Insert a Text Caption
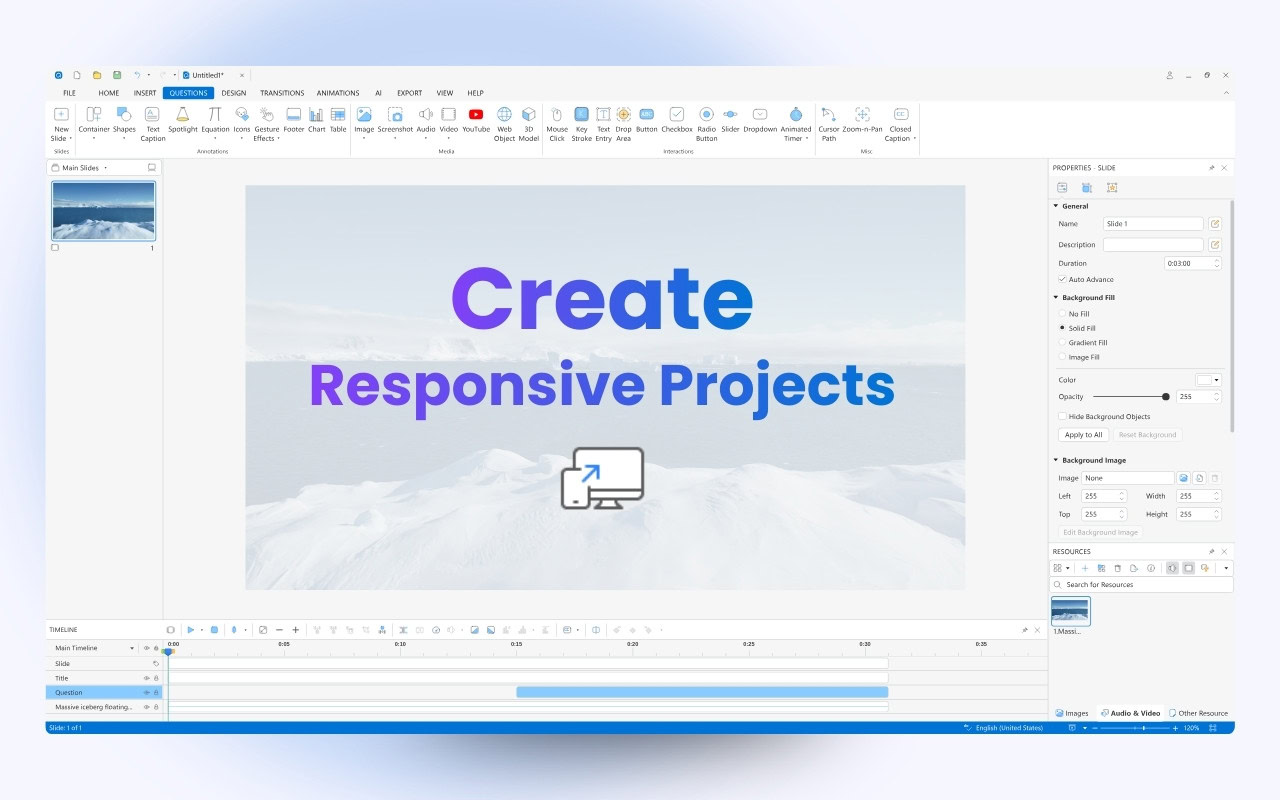 coord(152,125)
